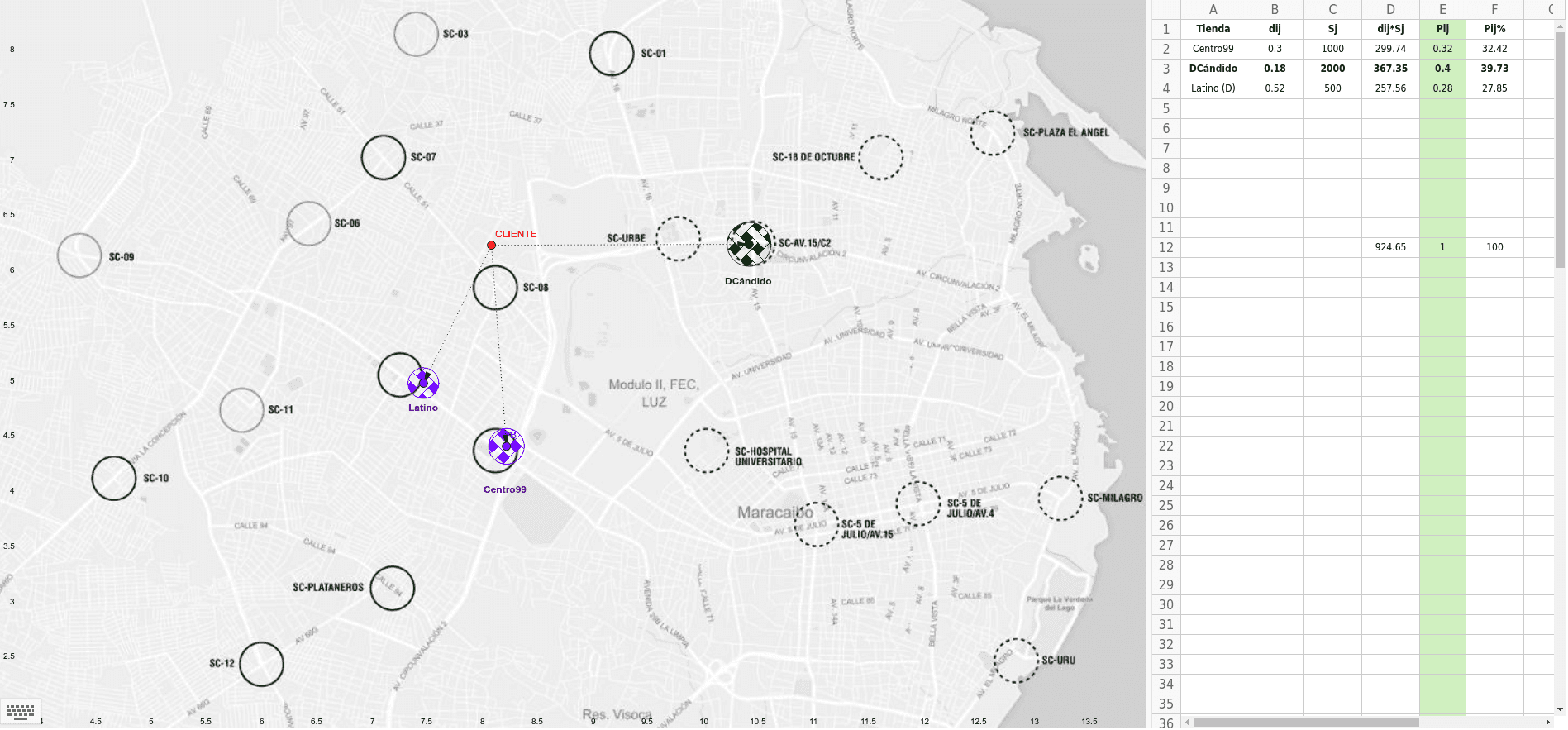Click the spreadsheet vertical scrollbar thumb
1568x730 pixels.
pyautogui.click(x=1561, y=150)
